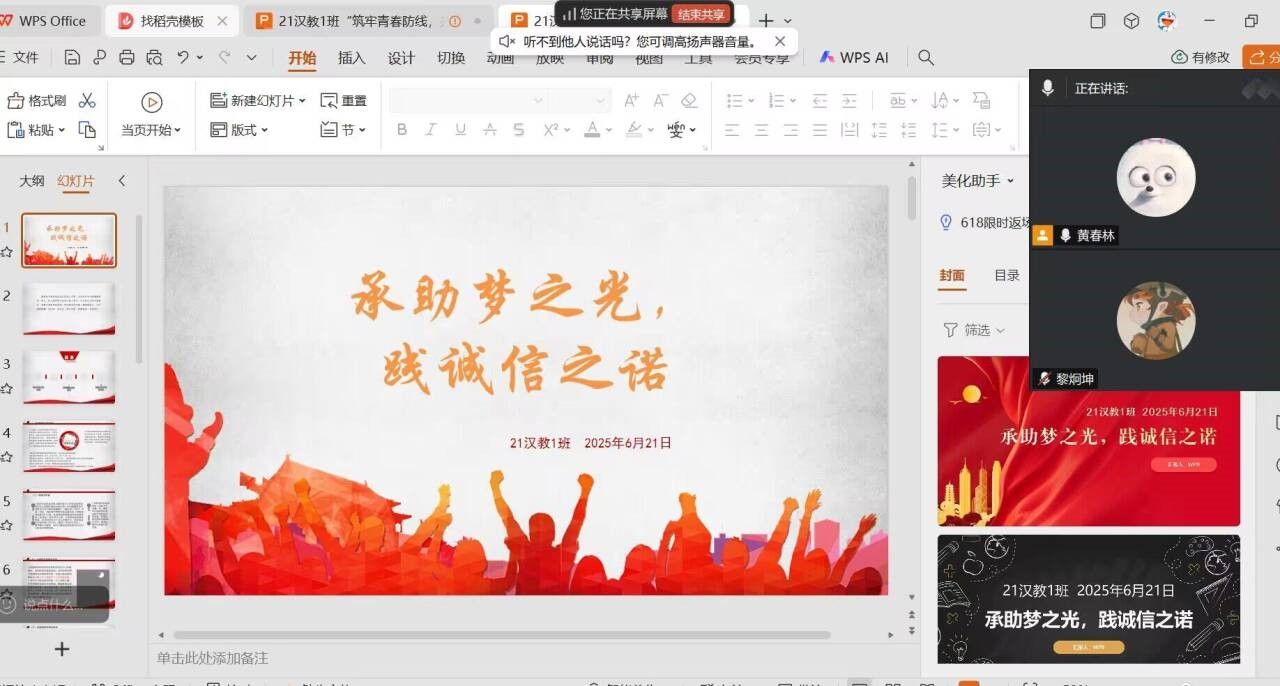Toggle Italic formatting button
The width and height of the screenshot is (1280, 686).
coord(431,130)
